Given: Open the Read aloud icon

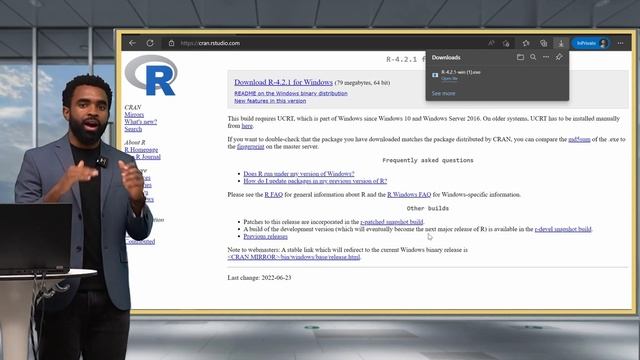Looking at the screenshot, I should tap(491, 43).
